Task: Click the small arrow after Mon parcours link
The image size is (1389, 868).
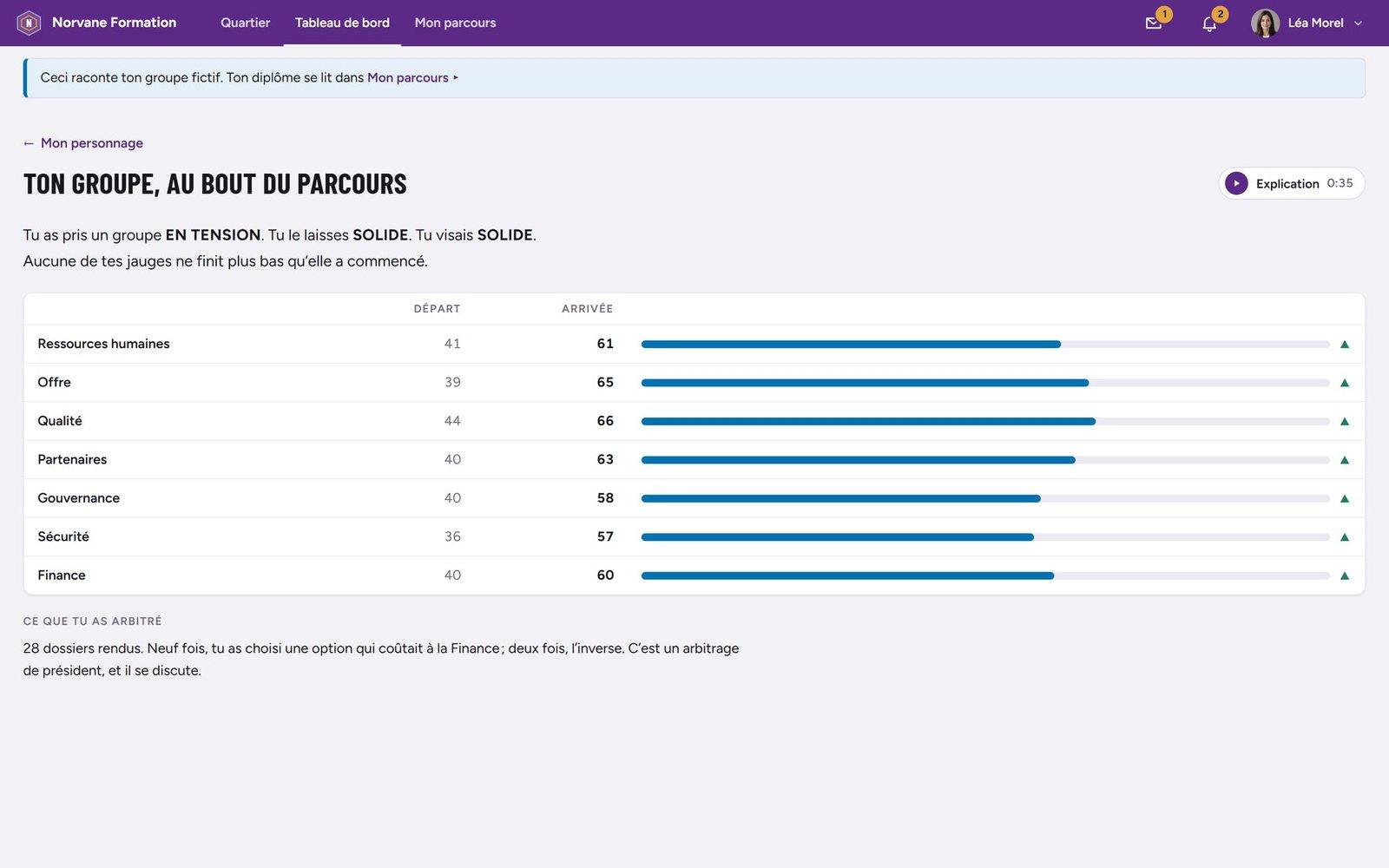Action: (456, 78)
